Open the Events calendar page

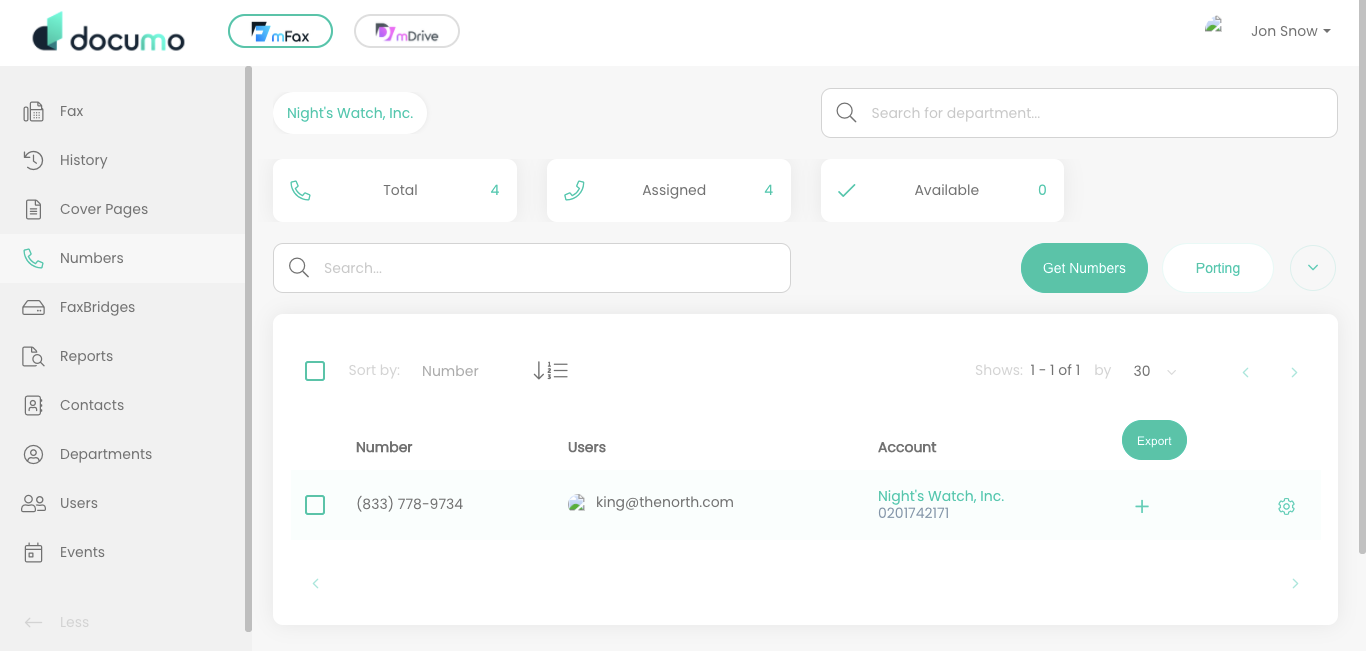coord(82,552)
